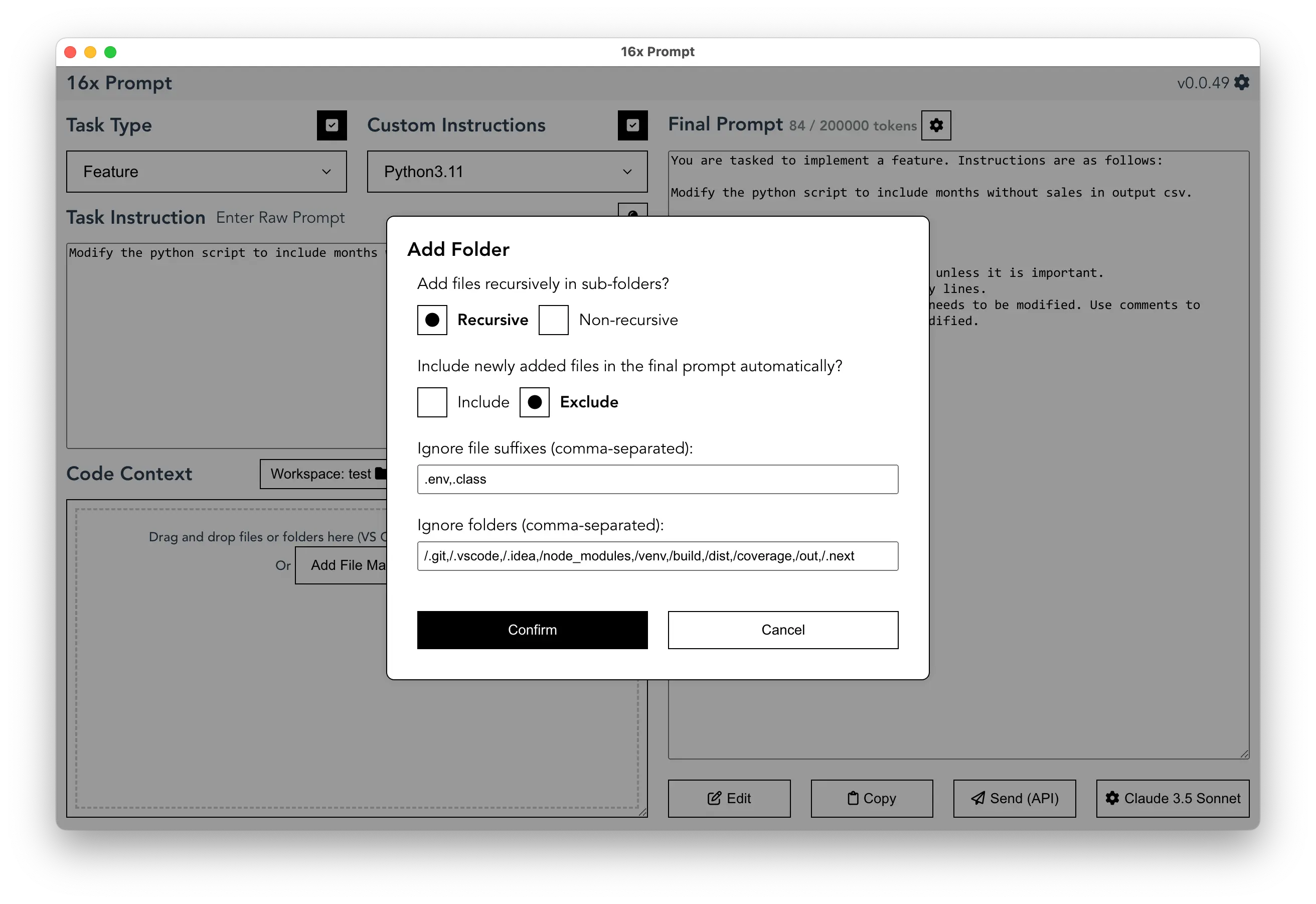Click the Edit button below Final Prompt
Viewport: 1316px width, 904px height.
coord(729,798)
